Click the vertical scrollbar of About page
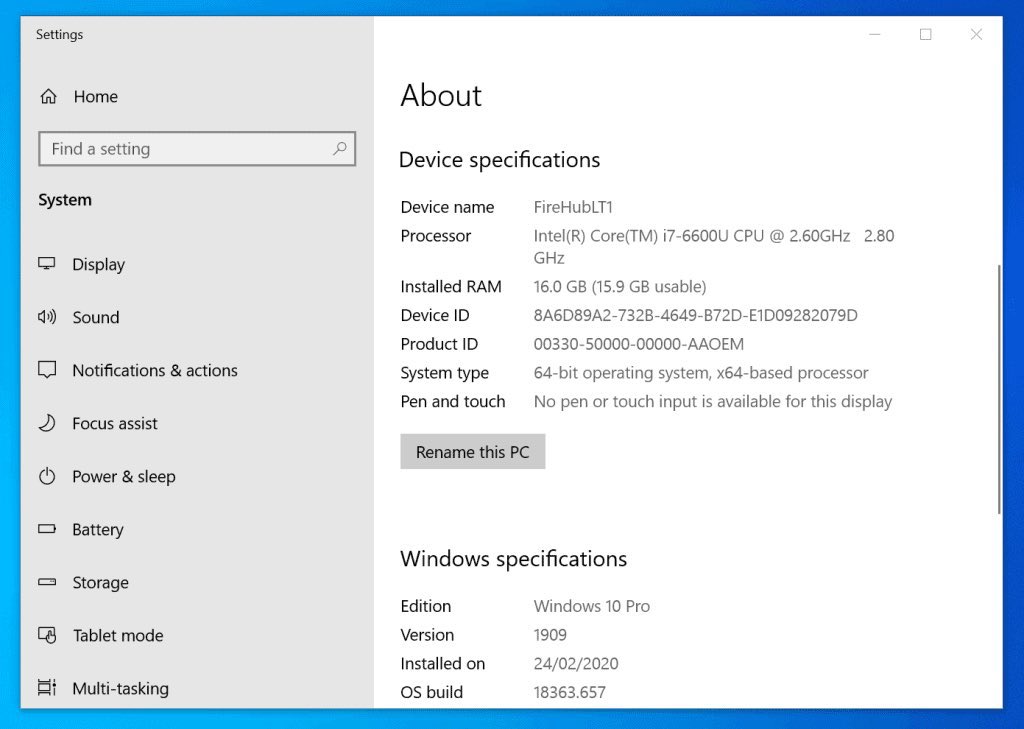 click(999, 389)
